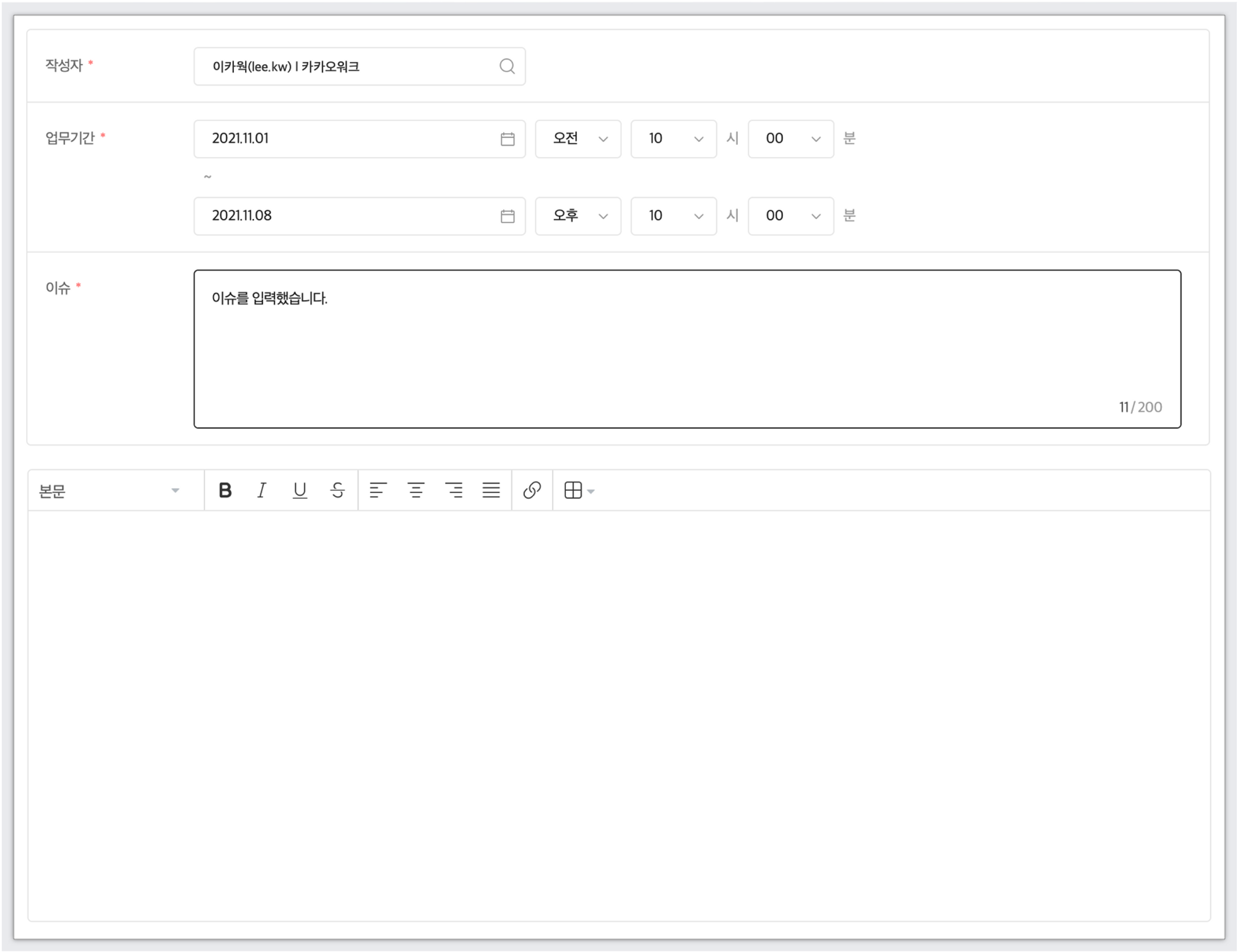Click the 작성자 author input field
This screenshot has height=952, width=1238.
[347, 66]
